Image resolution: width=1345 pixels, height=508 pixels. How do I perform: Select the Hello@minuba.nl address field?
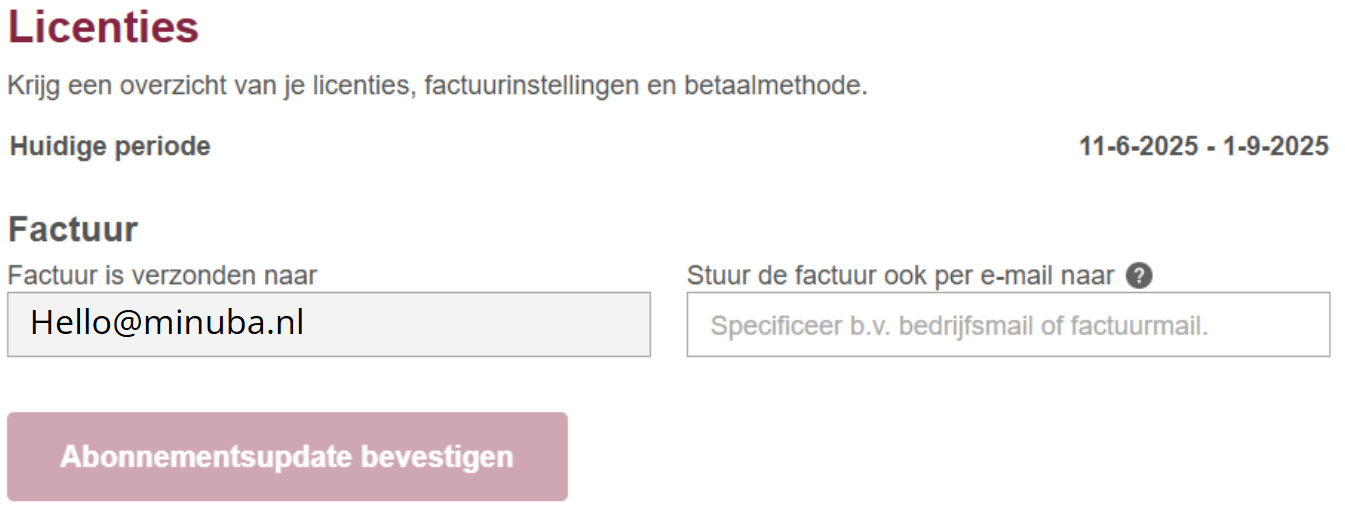[x=329, y=325]
